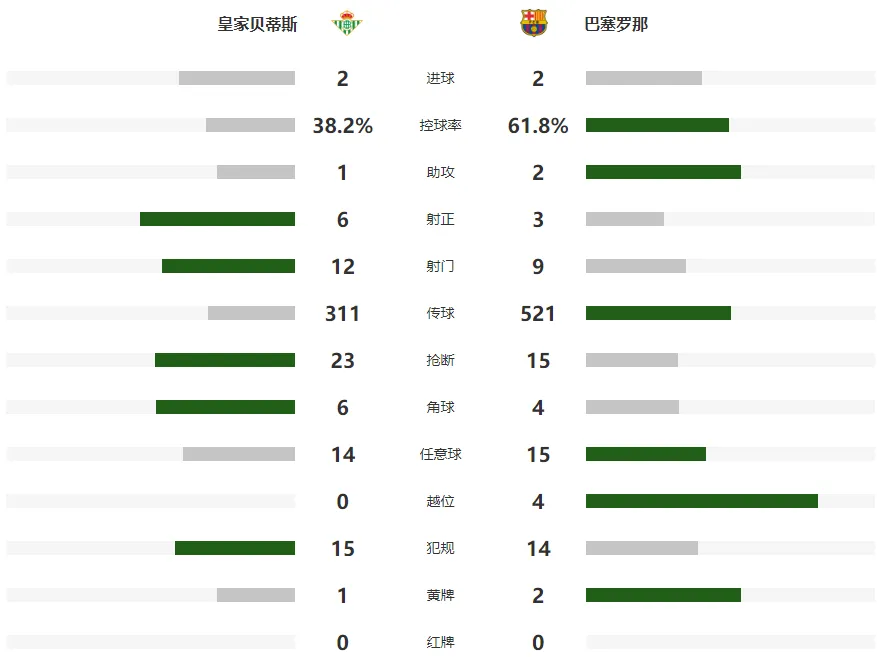Click Betis's green shots on target bar
Viewport: 877px width, 657px height.
(217, 219)
